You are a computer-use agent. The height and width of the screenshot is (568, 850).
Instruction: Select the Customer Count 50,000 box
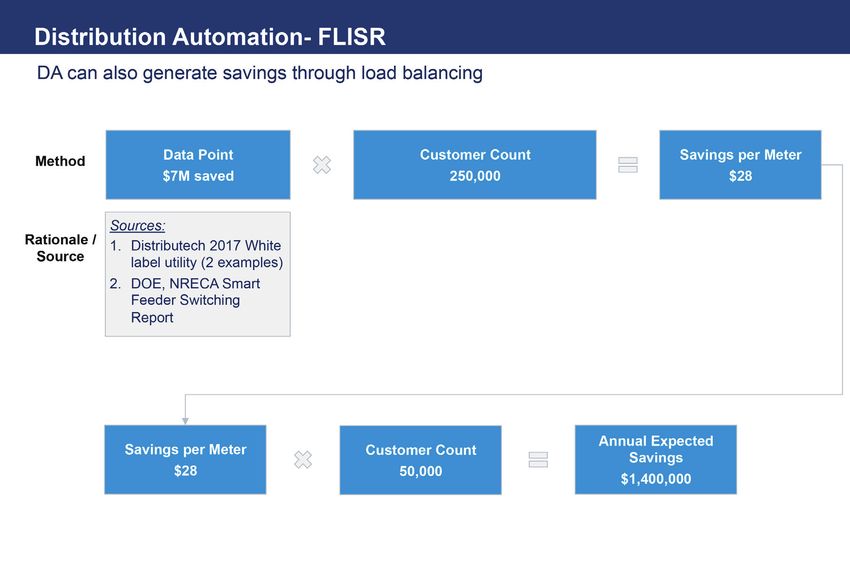click(x=420, y=460)
